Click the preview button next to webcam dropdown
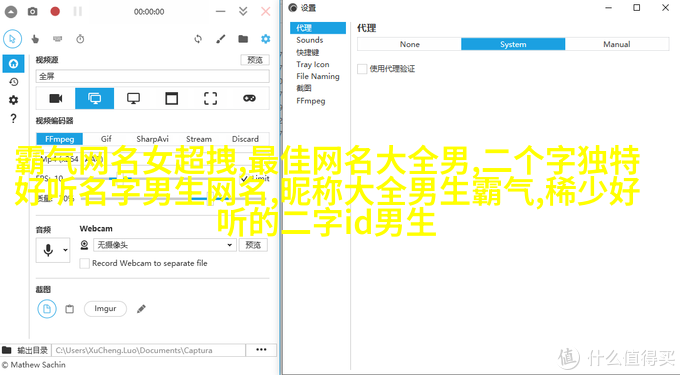The image size is (680, 375). pos(253,245)
